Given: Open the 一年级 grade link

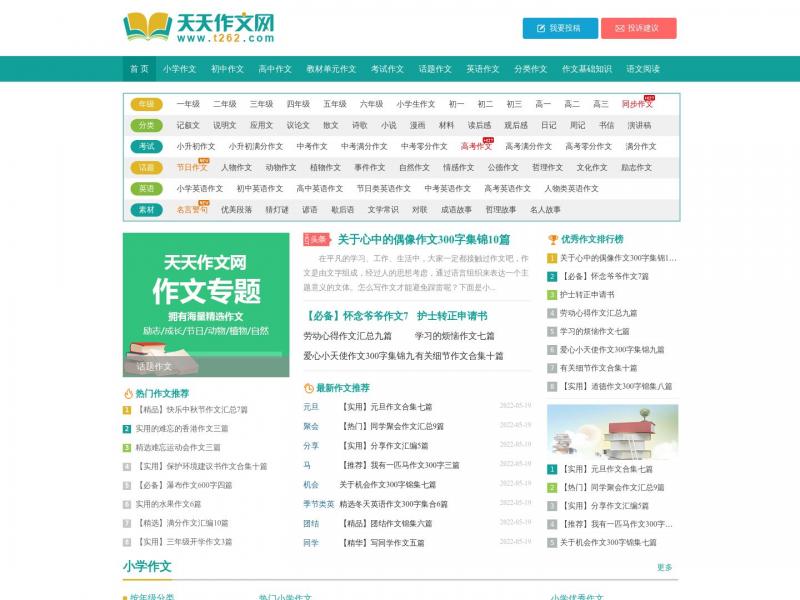Looking at the screenshot, I should point(188,104).
